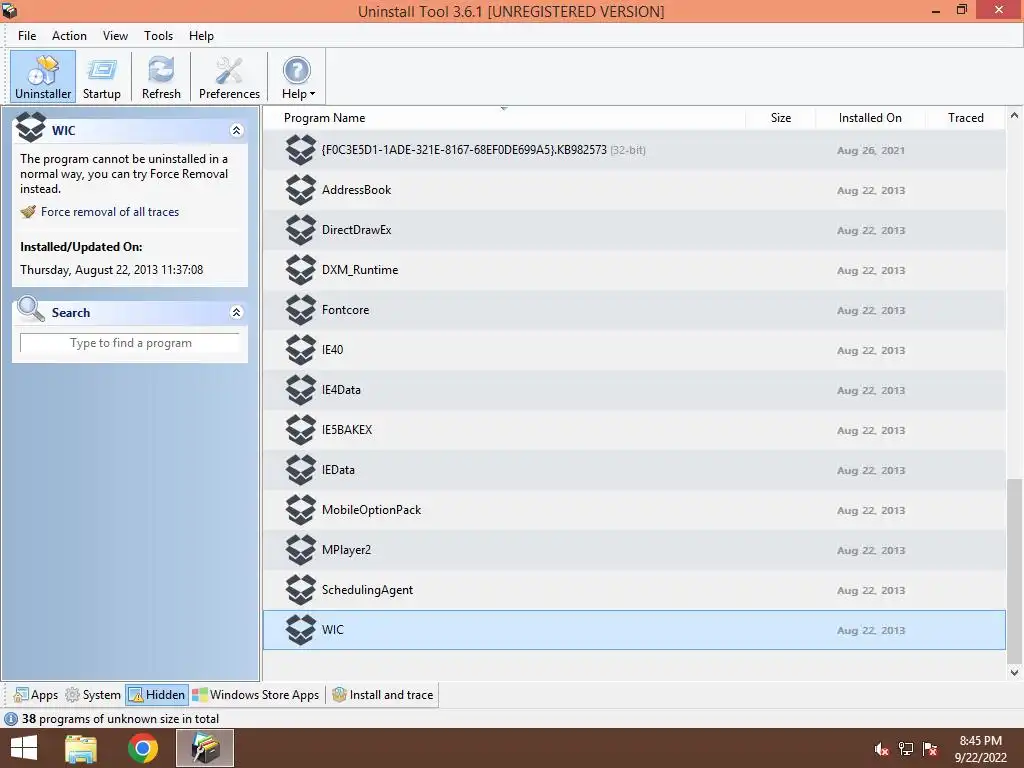Select the SchedulingAgent entry text

pyautogui.click(x=368, y=590)
